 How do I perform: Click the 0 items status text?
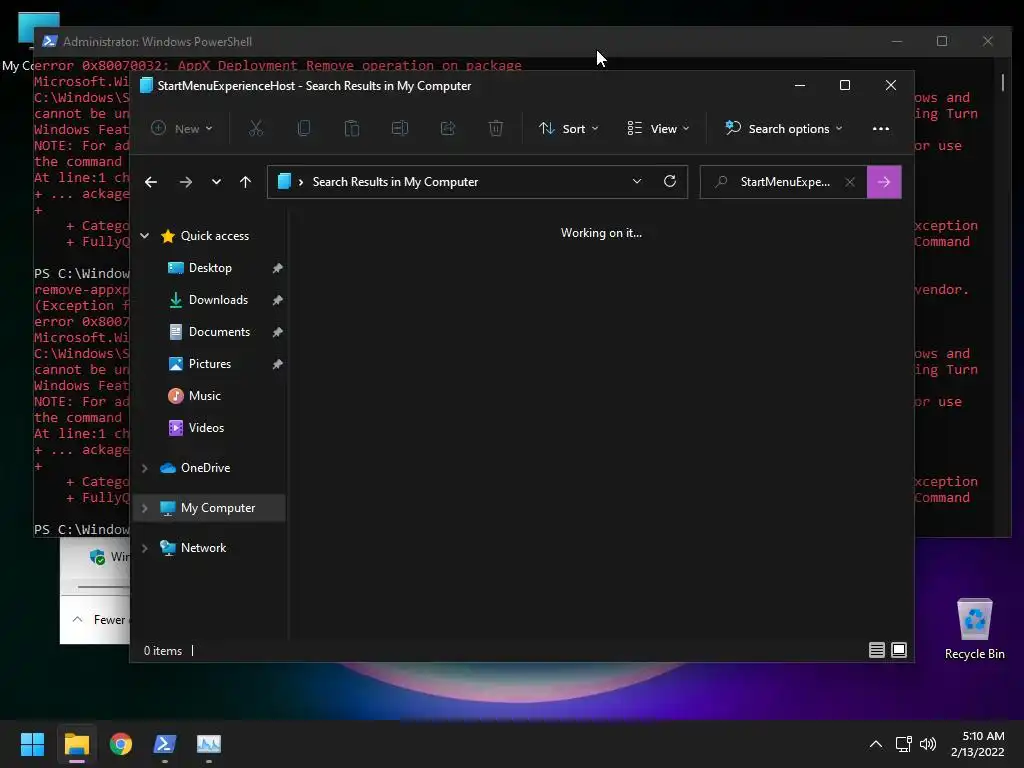tap(163, 651)
